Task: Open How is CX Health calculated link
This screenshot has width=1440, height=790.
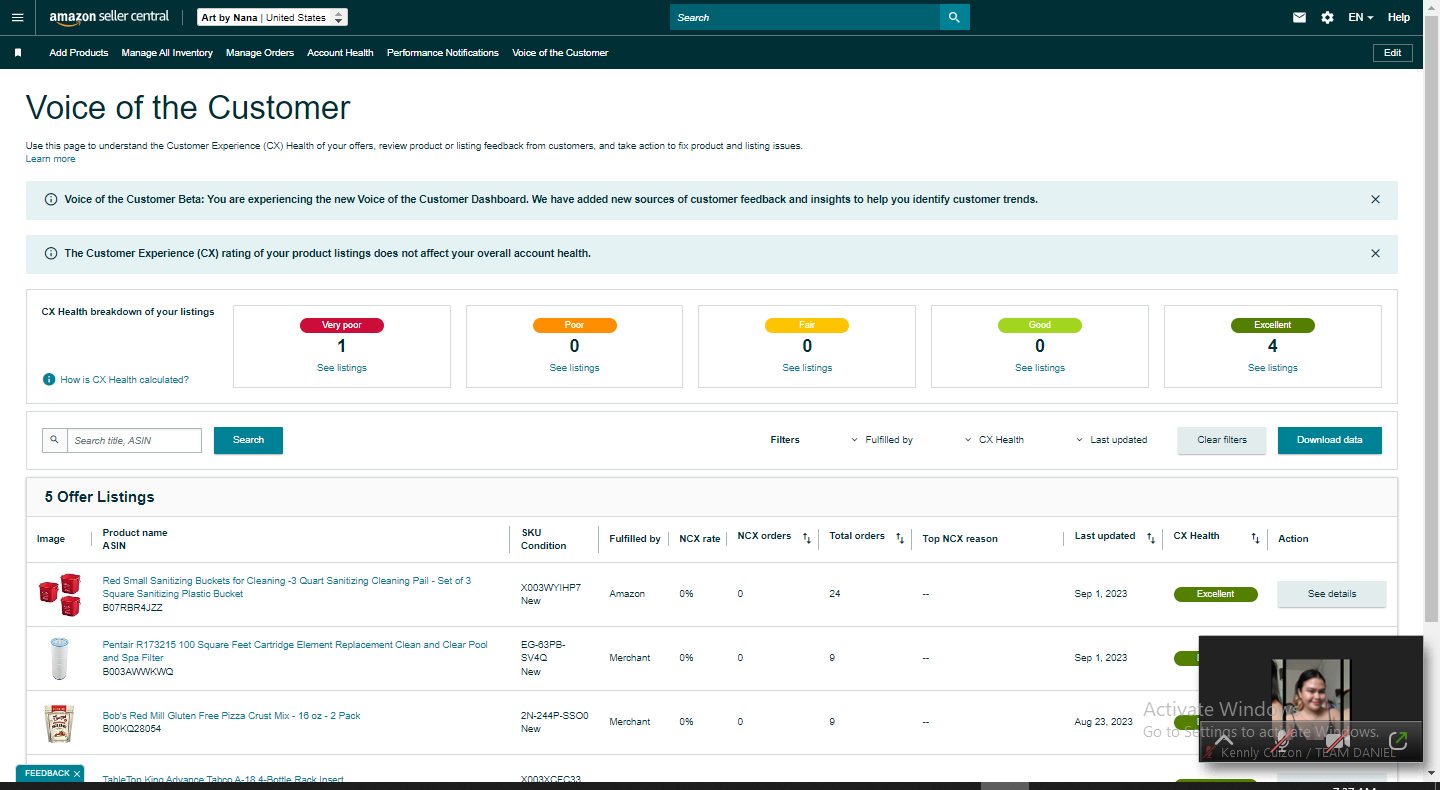Action: point(124,380)
